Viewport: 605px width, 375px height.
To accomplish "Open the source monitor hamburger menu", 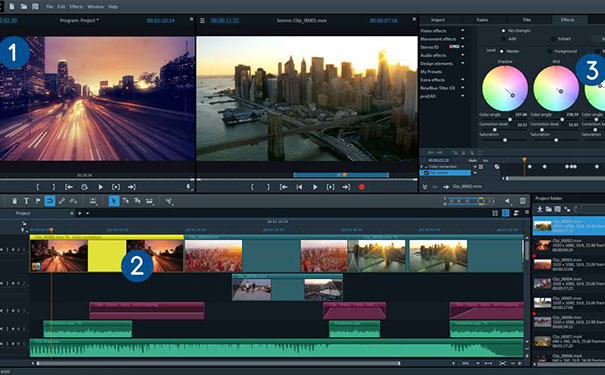I will pyautogui.click(x=202, y=20).
